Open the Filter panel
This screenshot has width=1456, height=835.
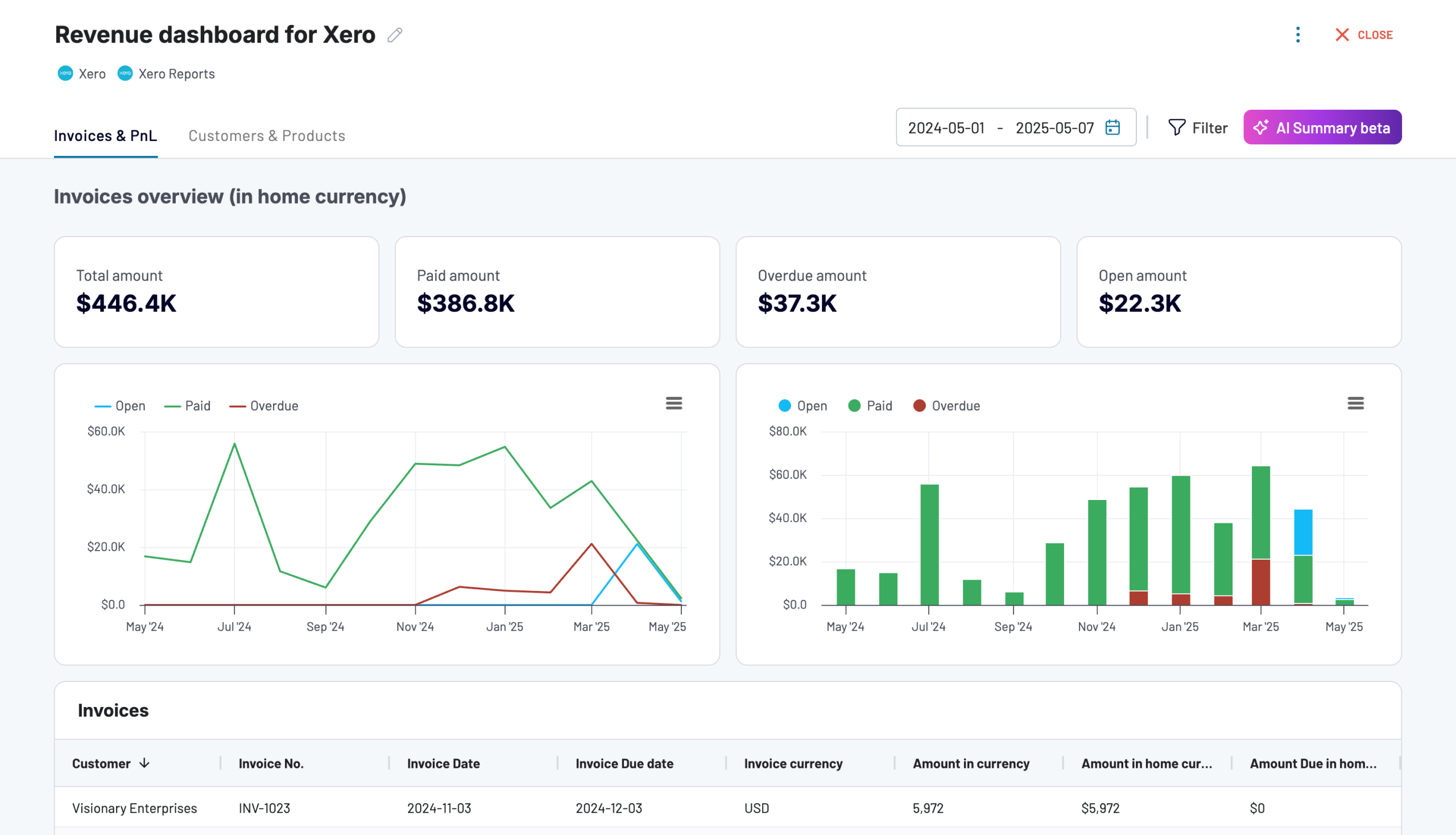point(1198,127)
